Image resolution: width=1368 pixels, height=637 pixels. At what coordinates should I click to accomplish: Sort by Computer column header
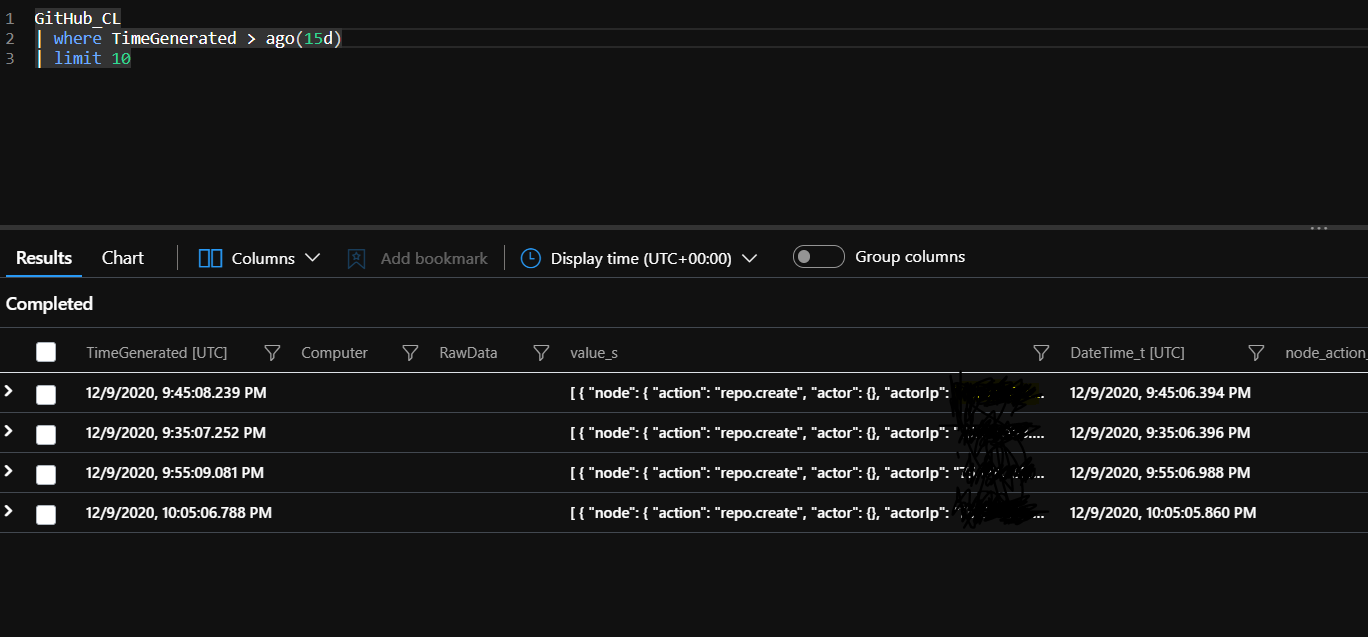click(x=334, y=353)
